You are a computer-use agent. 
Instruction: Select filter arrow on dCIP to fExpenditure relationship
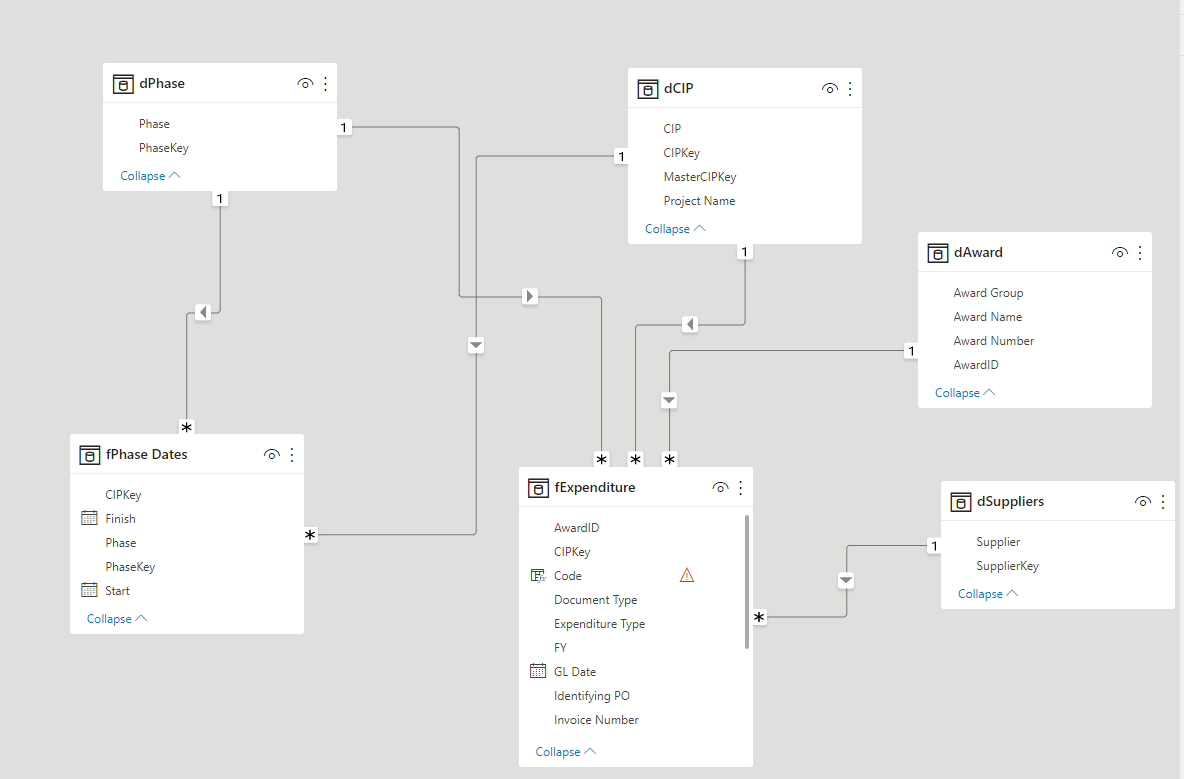tap(689, 325)
